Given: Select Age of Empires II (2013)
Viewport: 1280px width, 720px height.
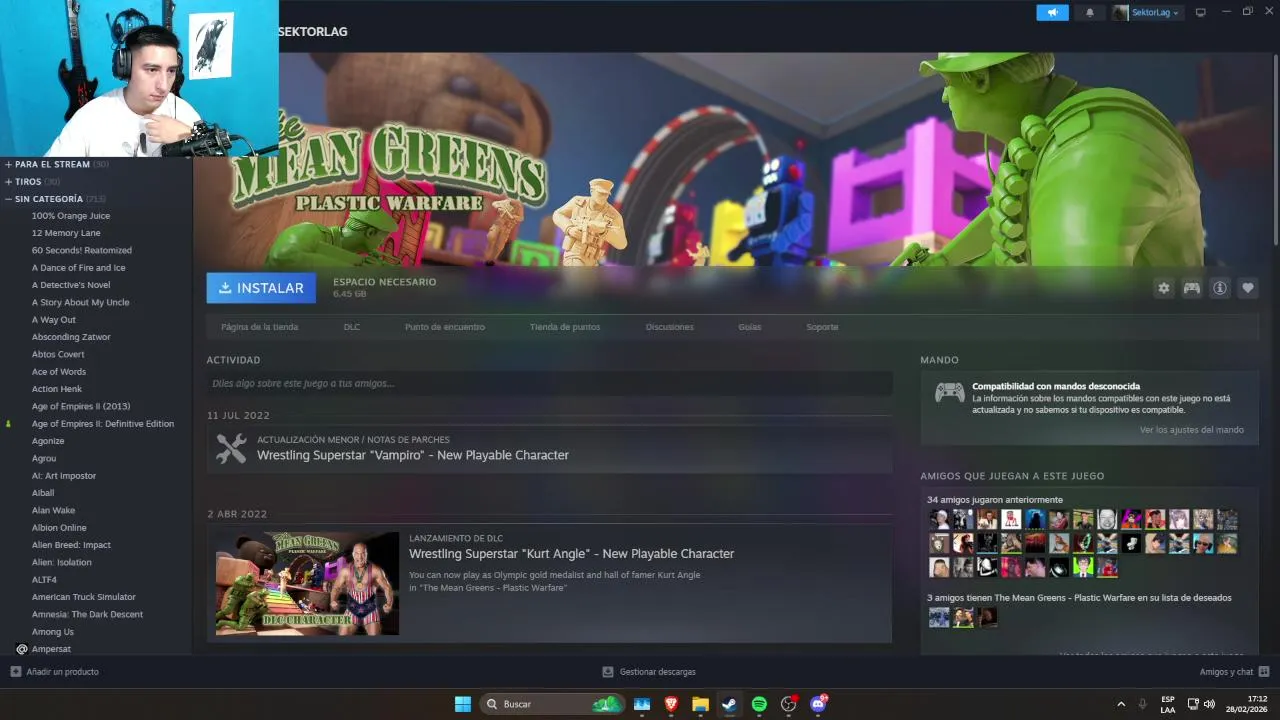Looking at the screenshot, I should (x=81, y=406).
